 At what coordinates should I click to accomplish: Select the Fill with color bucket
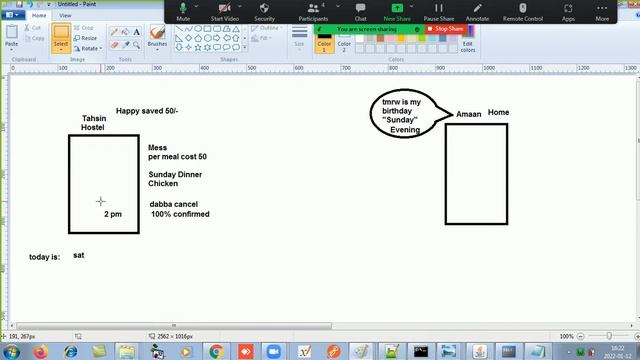click(126, 32)
